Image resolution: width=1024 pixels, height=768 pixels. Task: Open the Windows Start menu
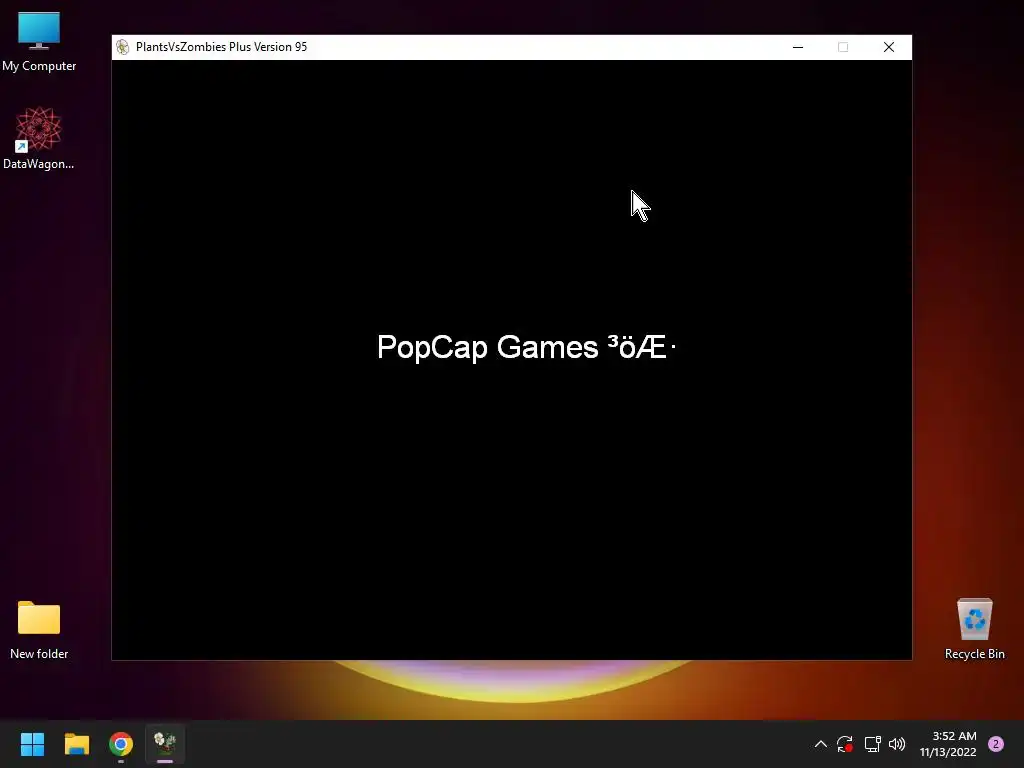pyautogui.click(x=32, y=744)
